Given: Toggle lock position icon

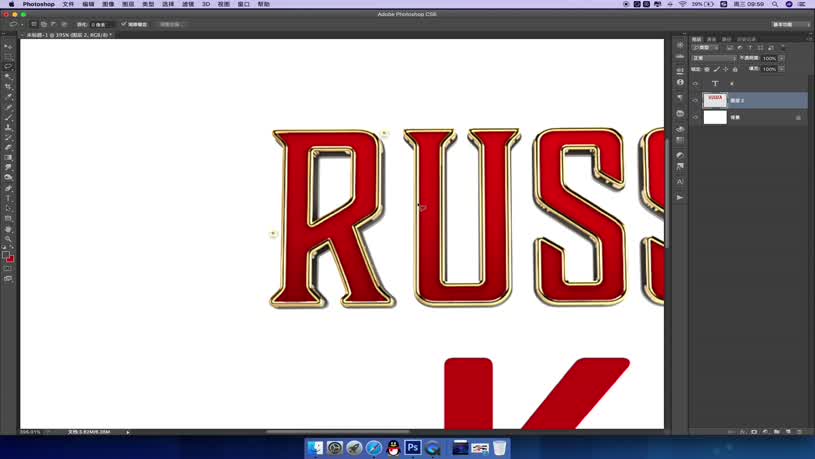Looking at the screenshot, I should [x=726, y=69].
